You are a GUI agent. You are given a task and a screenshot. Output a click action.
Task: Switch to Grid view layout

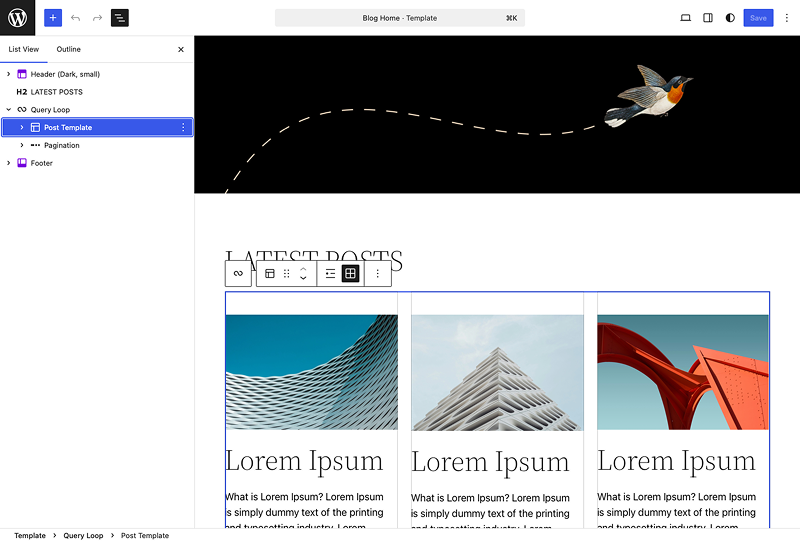(351, 274)
